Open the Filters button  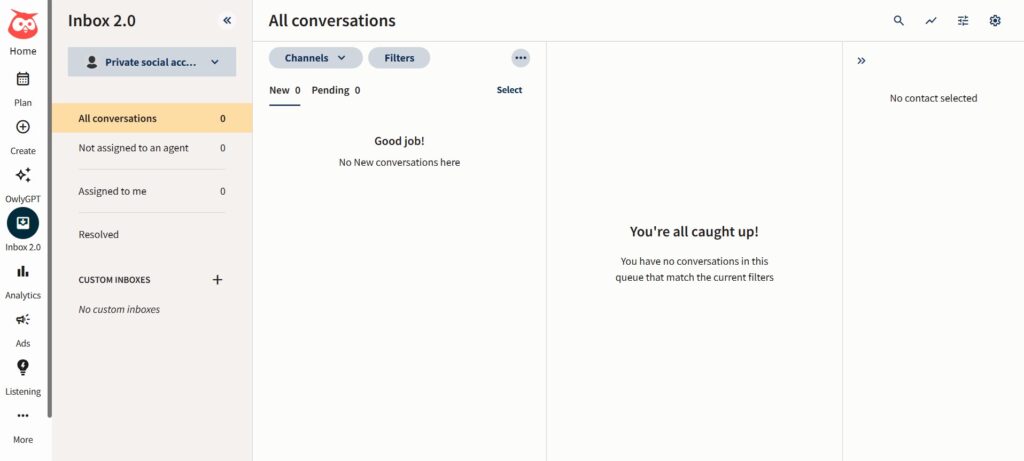click(x=399, y=58)
